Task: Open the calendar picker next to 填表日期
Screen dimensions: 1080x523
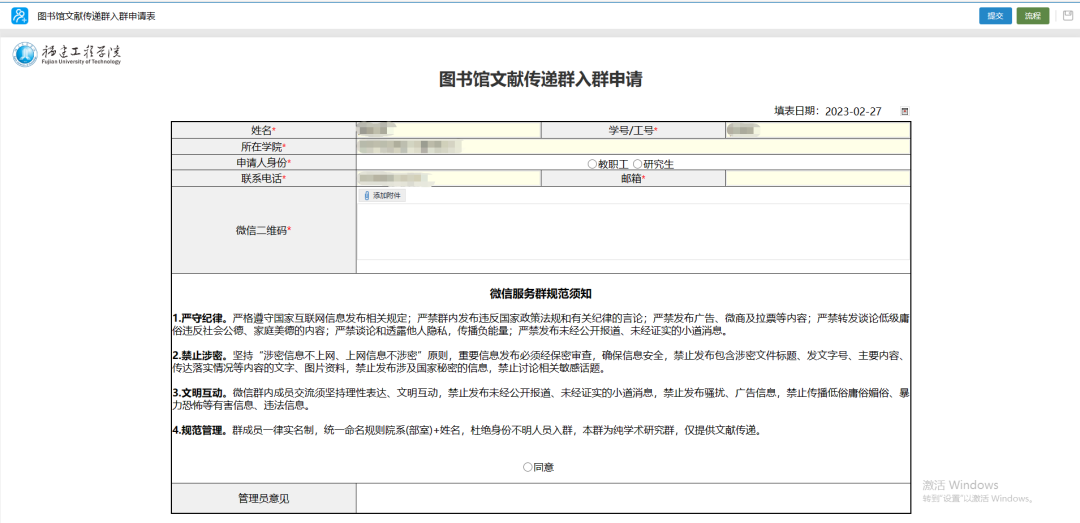Action: pyautogui.click(x=904, y=112)
